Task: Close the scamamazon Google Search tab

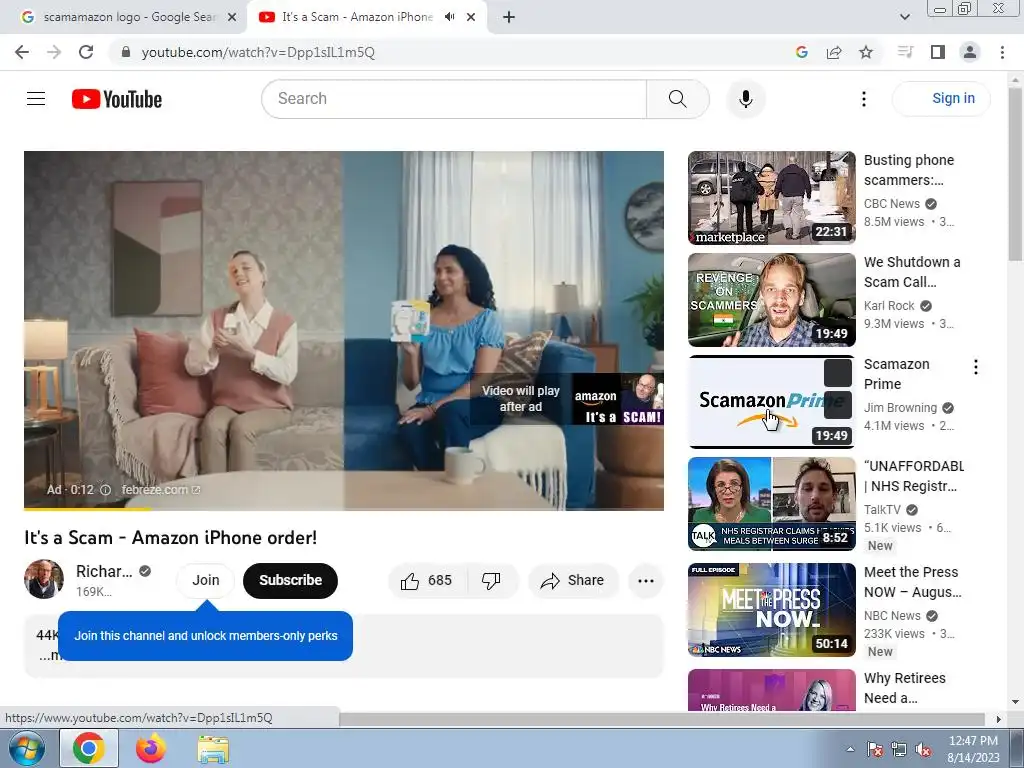Action: (232, 17)
